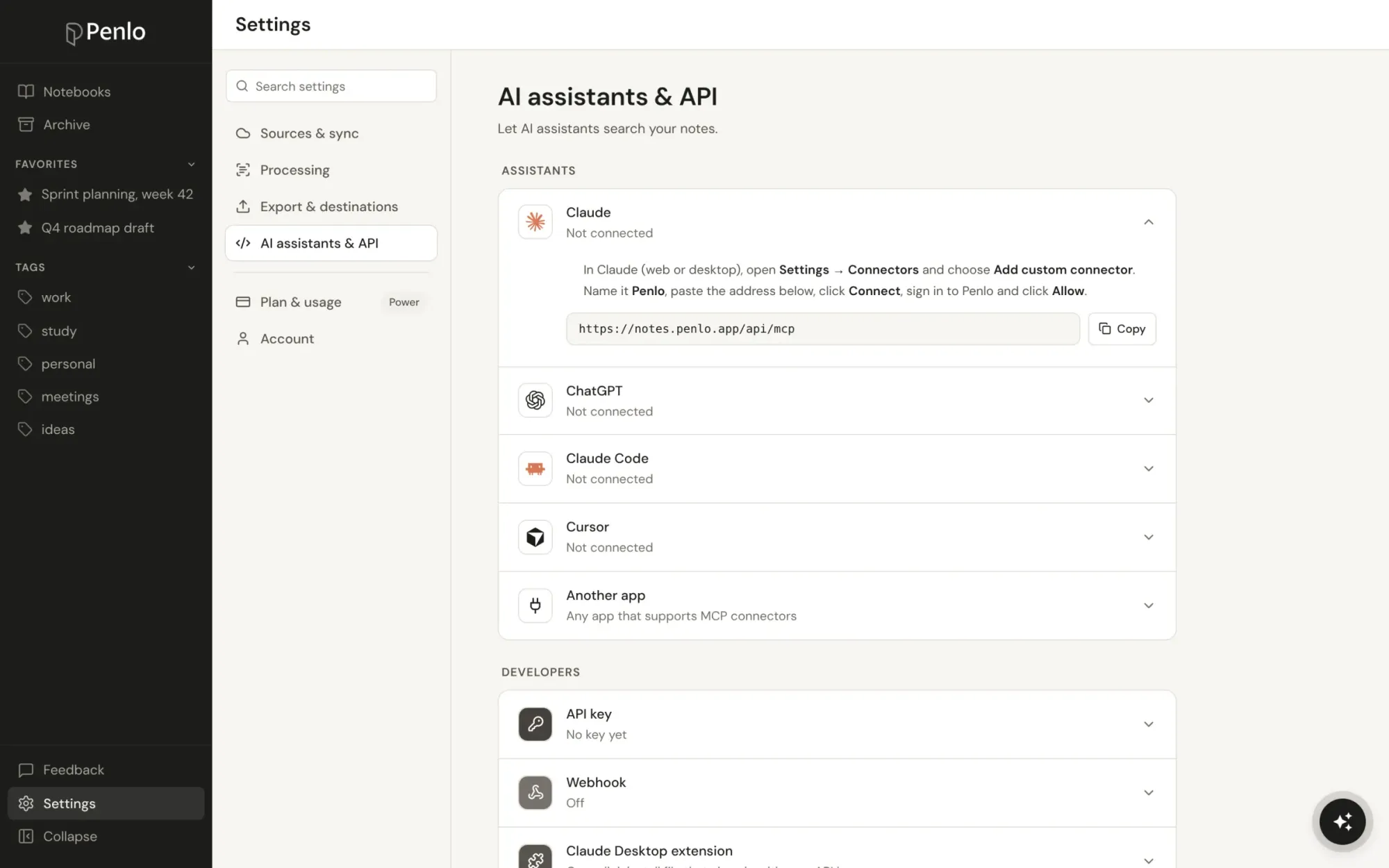The width and height of the screenshot is (1389, 868).
Task: Click the ChatGPT logo icon
Action: (x=535, y=400)
